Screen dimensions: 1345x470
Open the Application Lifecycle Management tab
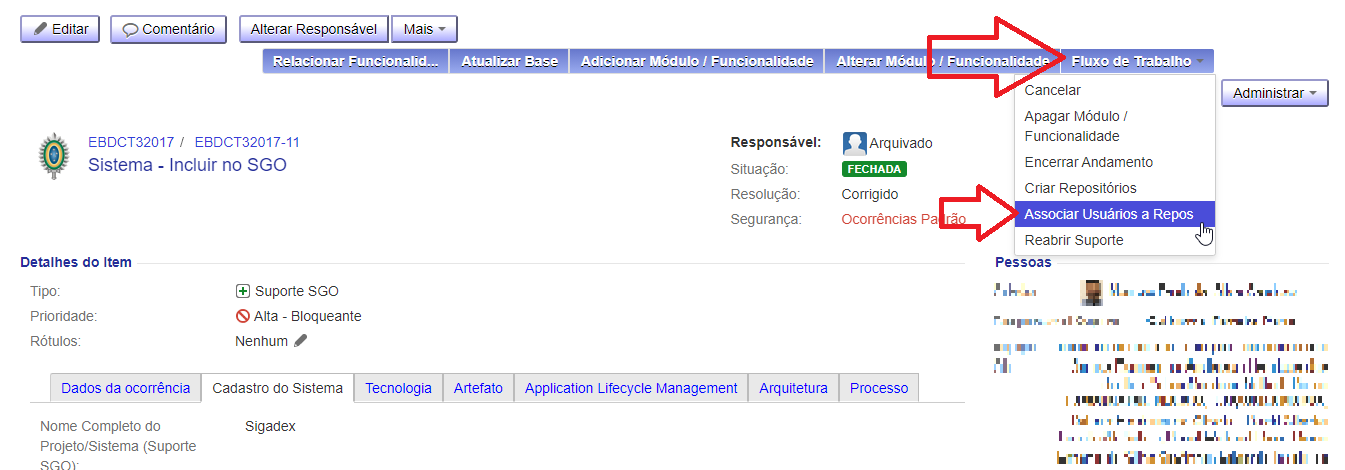tap(631, 388)
